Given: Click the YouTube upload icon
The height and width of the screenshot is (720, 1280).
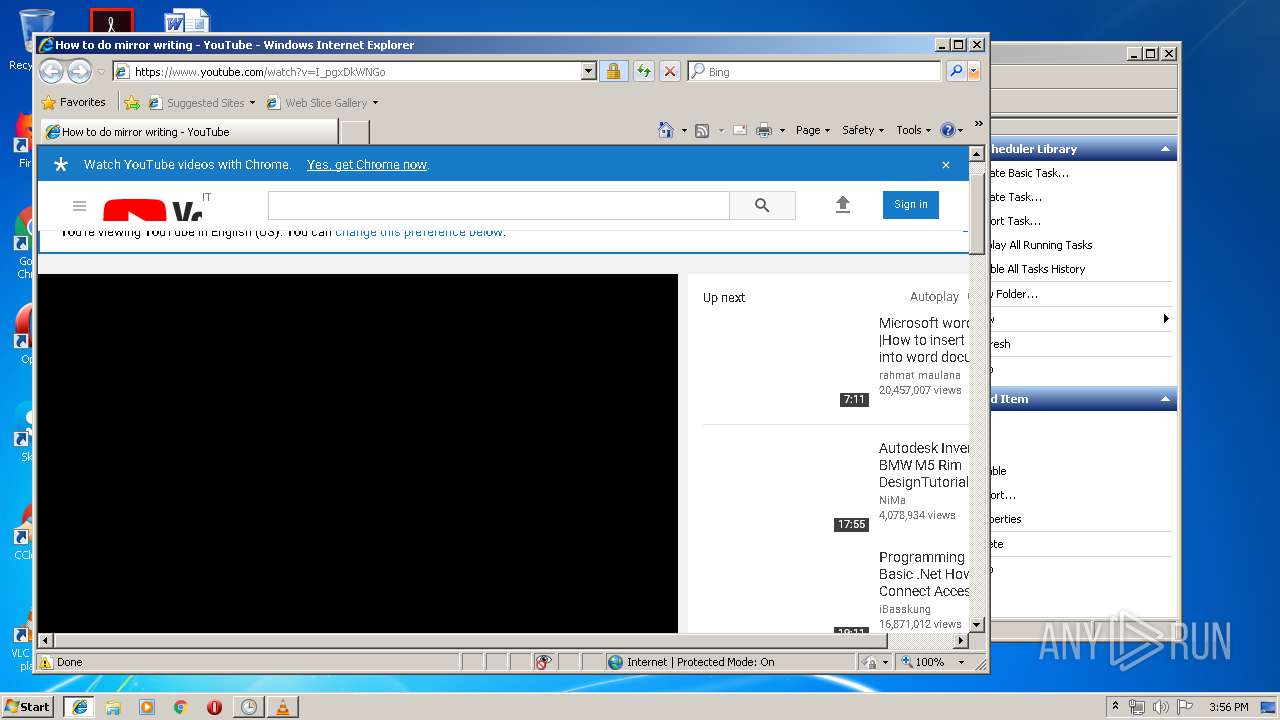Looking at the screenshot, I should click(843, 205).
